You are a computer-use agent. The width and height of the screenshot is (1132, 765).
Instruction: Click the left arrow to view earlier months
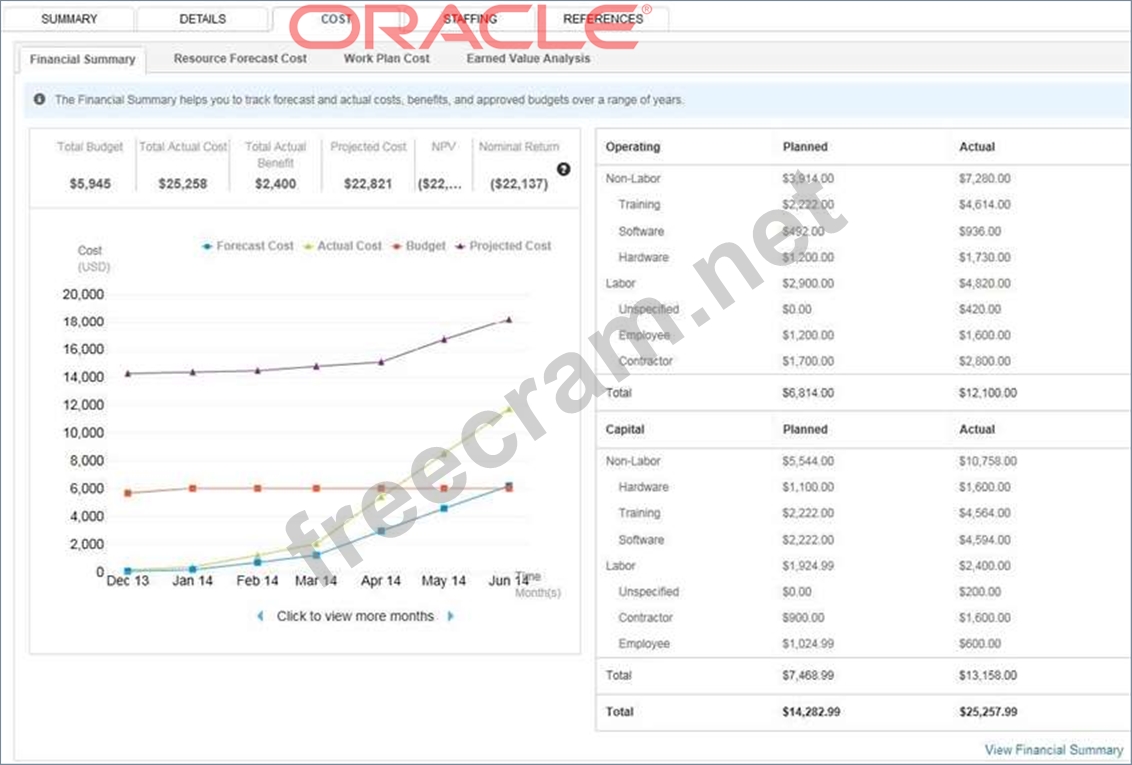pos(261,616)
